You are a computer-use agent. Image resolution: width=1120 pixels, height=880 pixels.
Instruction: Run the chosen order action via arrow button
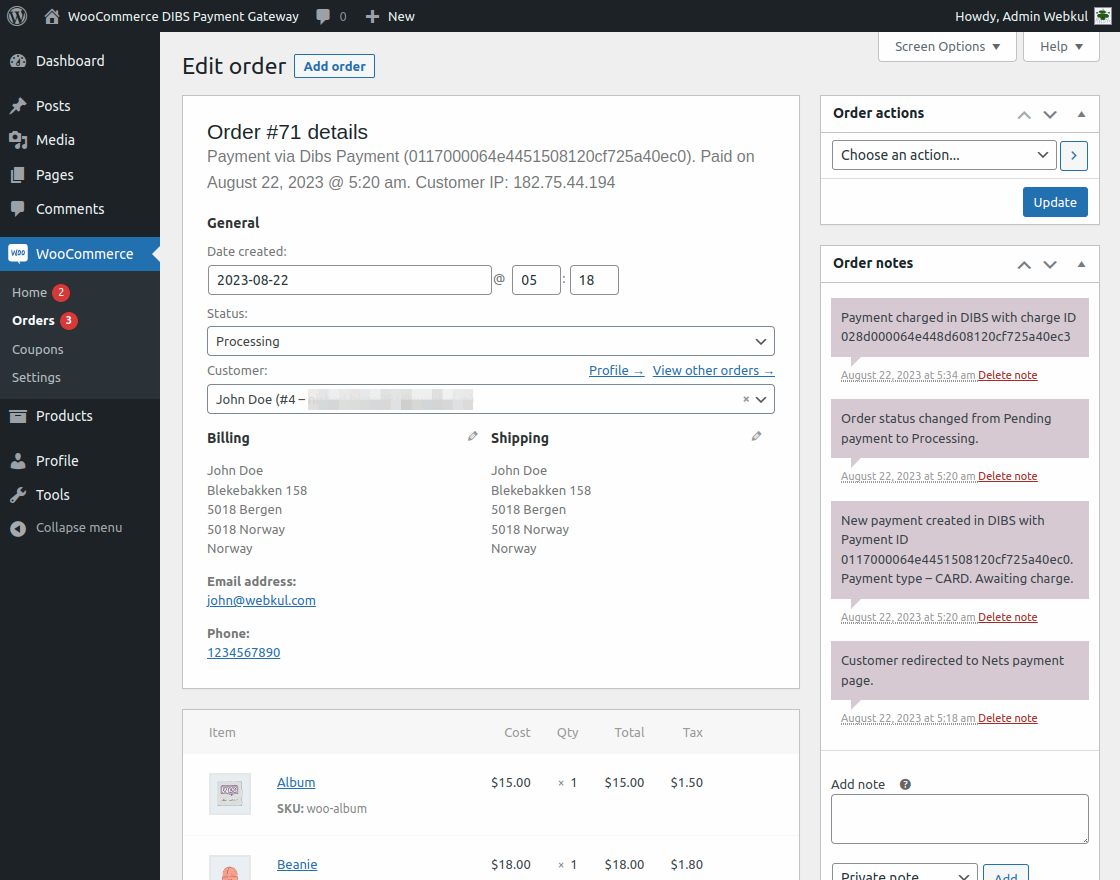click(x=1074, y=155)
